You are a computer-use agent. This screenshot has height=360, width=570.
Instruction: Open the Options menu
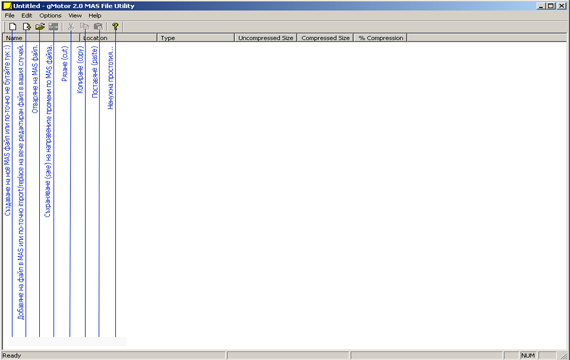coord(50,16)
